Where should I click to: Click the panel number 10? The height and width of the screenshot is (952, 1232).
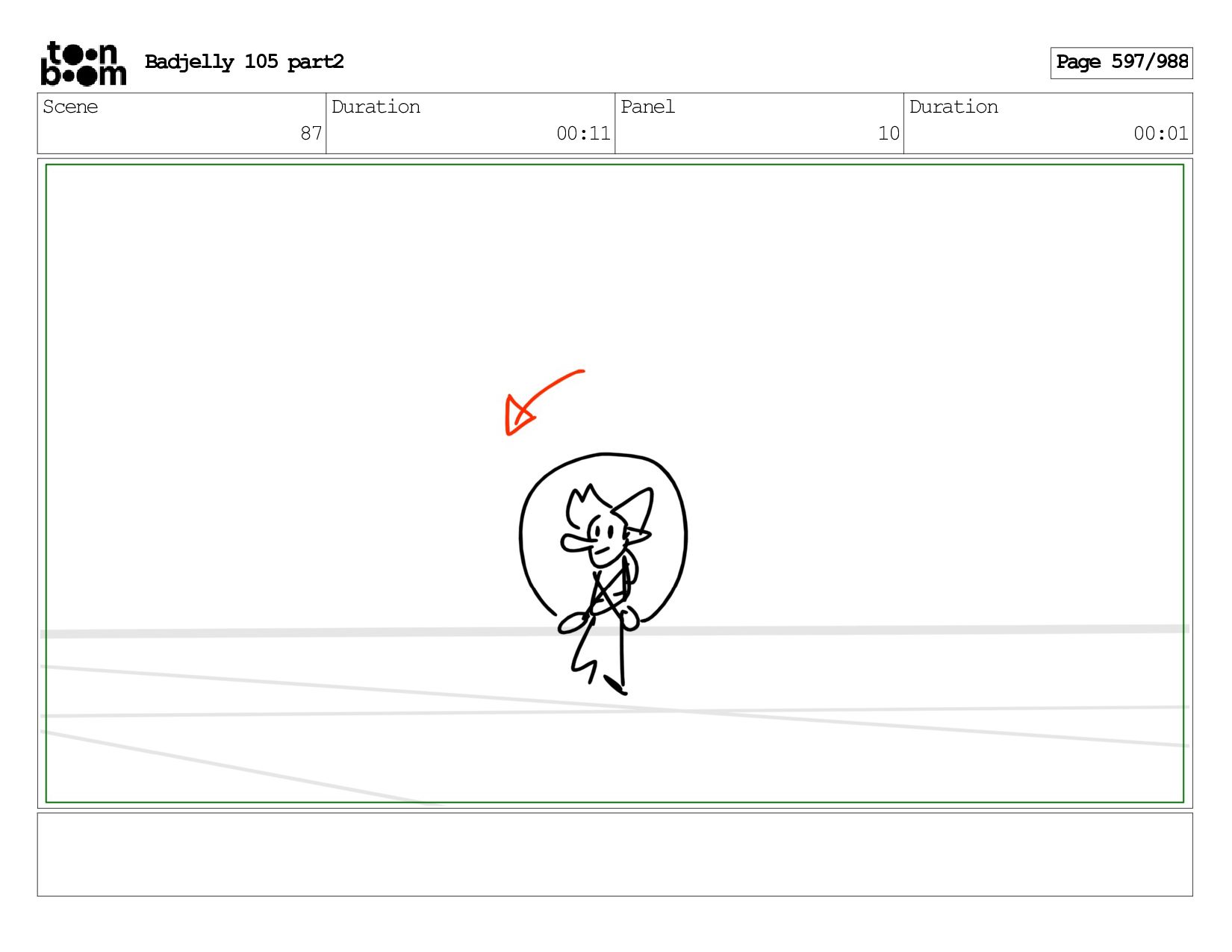[x=889, y=134]
